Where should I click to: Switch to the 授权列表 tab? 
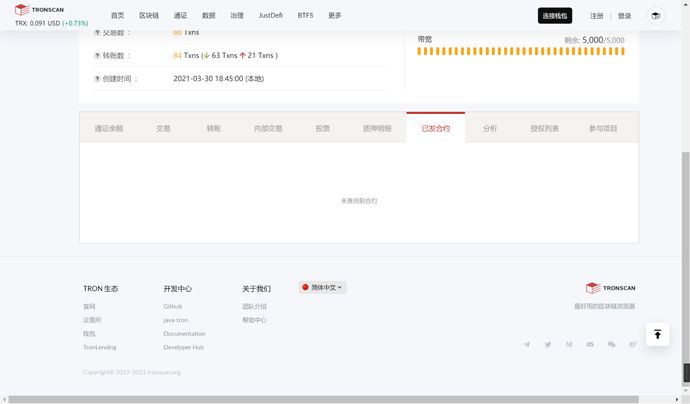point(544,128)
